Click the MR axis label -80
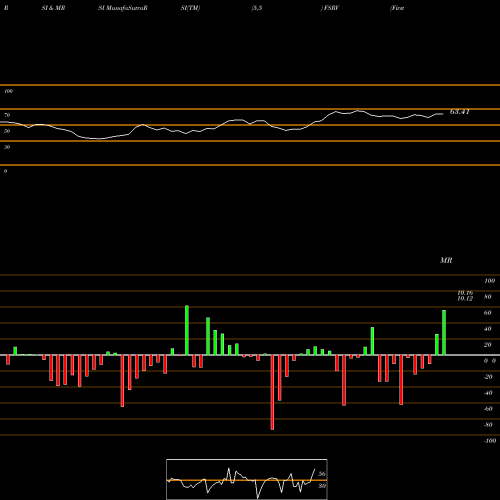 click(x=488, y=425)
